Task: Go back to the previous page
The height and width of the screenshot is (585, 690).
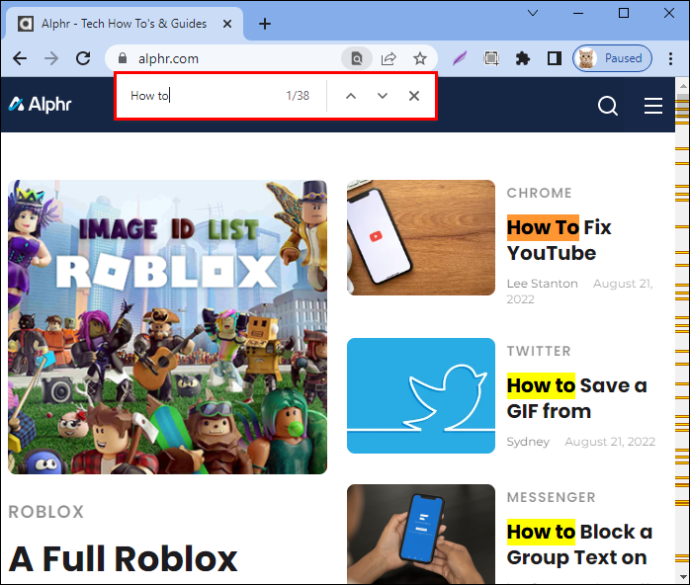Action: point(20,58)
